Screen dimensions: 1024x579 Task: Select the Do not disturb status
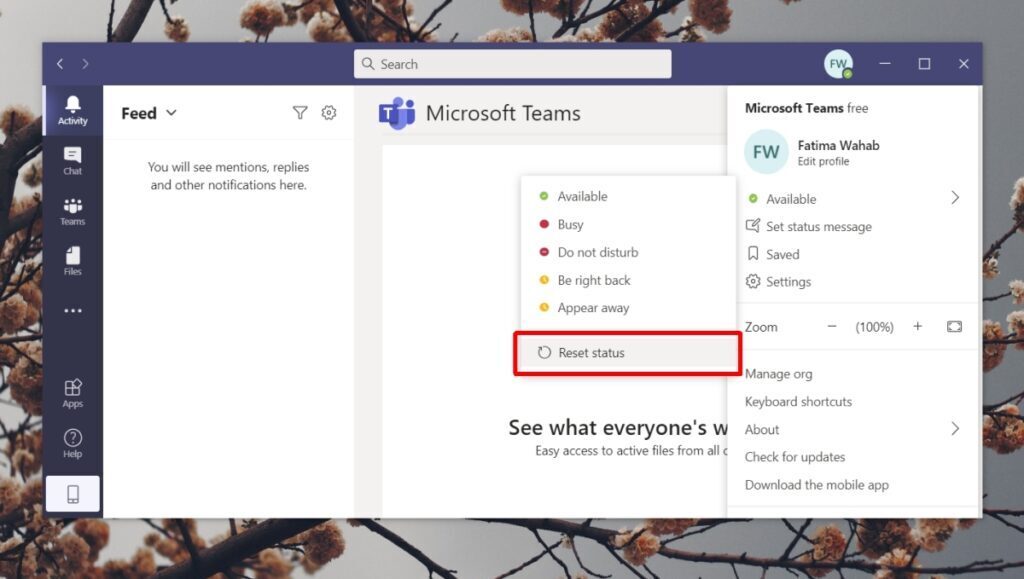tap(596, 252)
